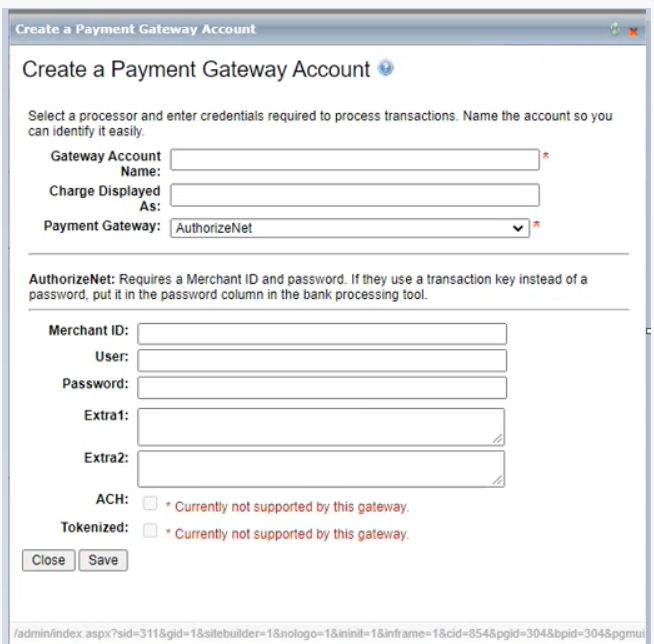Toggle the Tokenized checkbox

point(150,531)
